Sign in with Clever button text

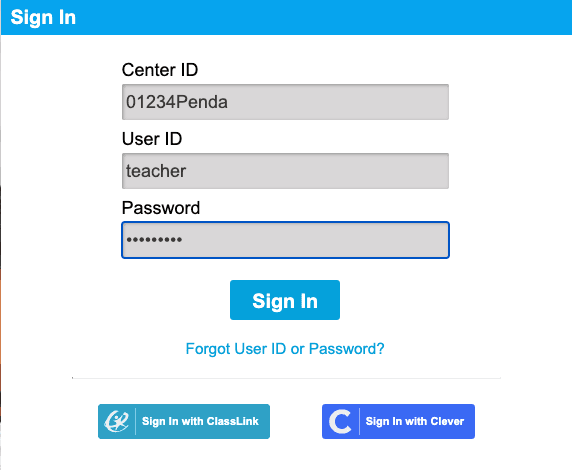(415, 421)
